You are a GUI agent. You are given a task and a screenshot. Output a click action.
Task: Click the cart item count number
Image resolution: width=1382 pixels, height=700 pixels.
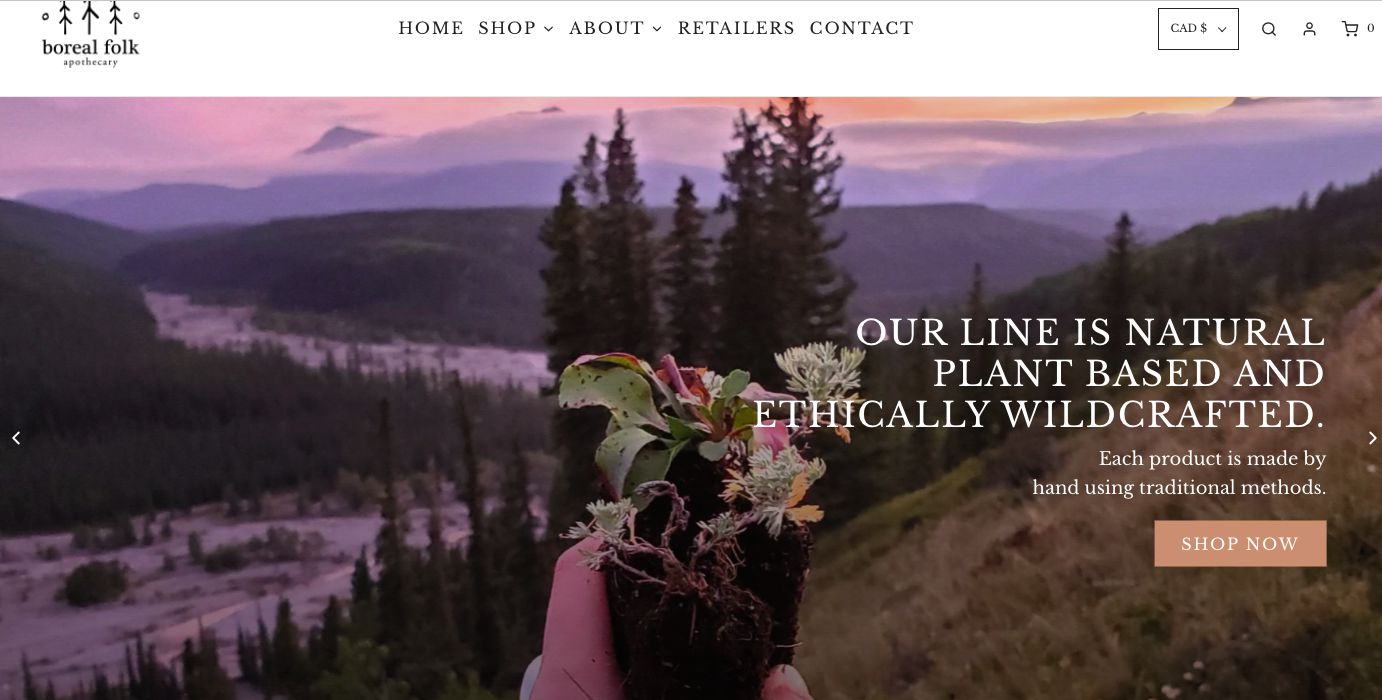pos(1371,28)
